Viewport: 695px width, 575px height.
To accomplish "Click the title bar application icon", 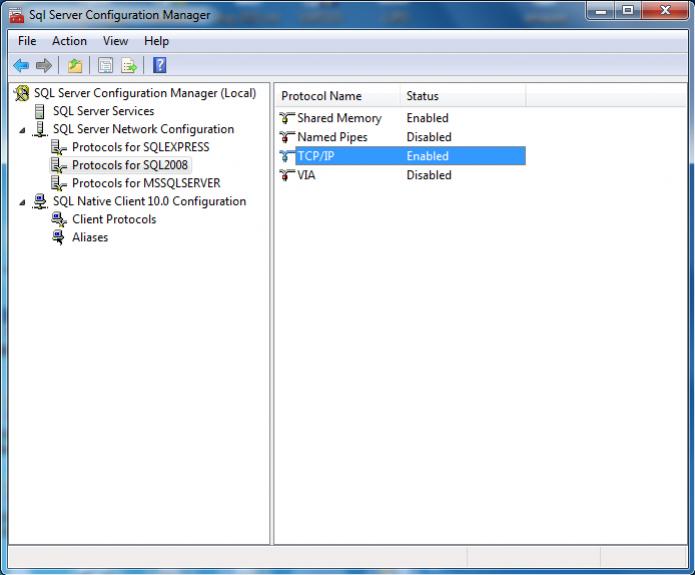I will pyautogui.click(x=17, y=15).
